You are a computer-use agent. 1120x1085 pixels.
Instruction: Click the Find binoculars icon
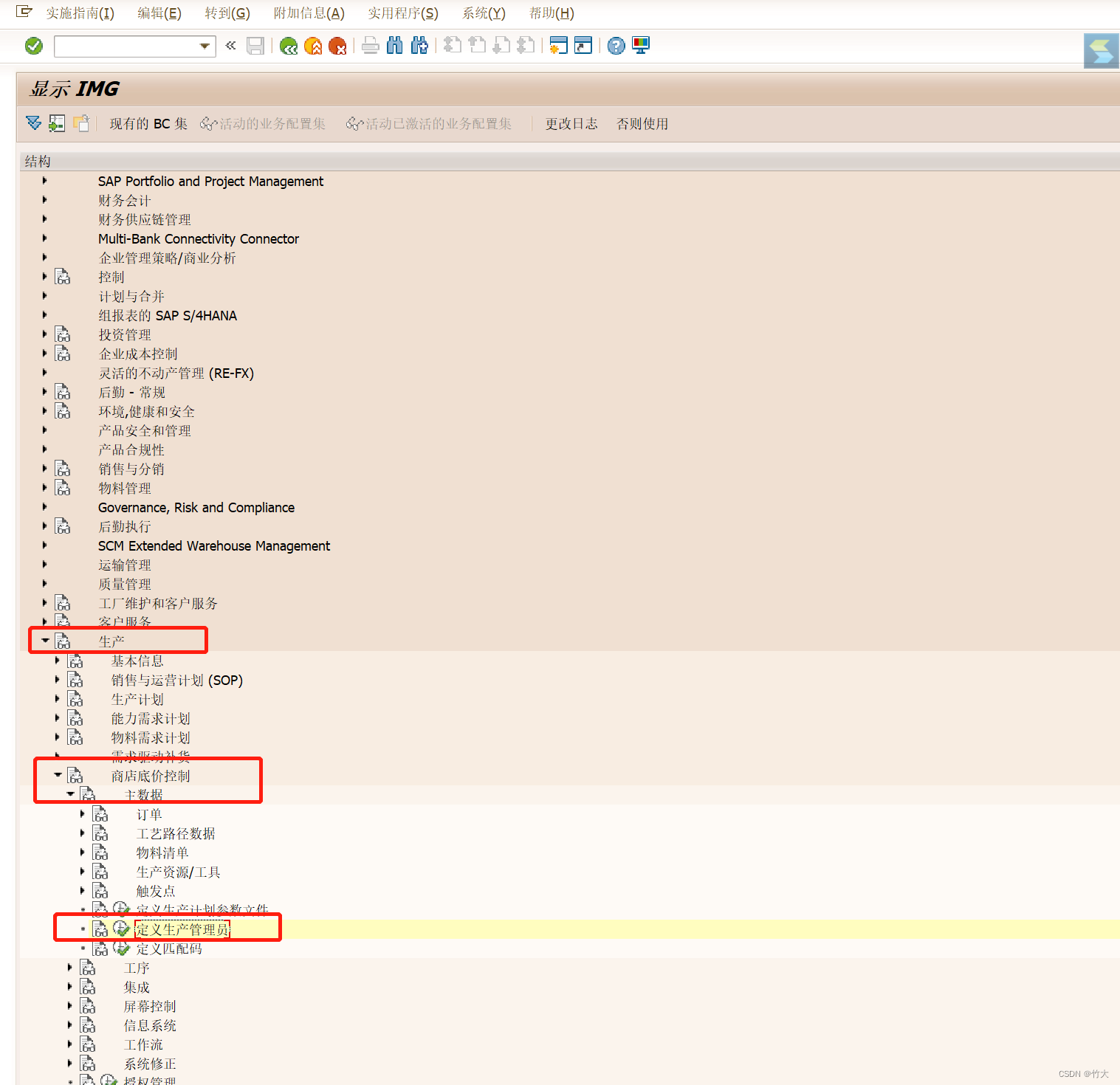(x=395, y=46)
